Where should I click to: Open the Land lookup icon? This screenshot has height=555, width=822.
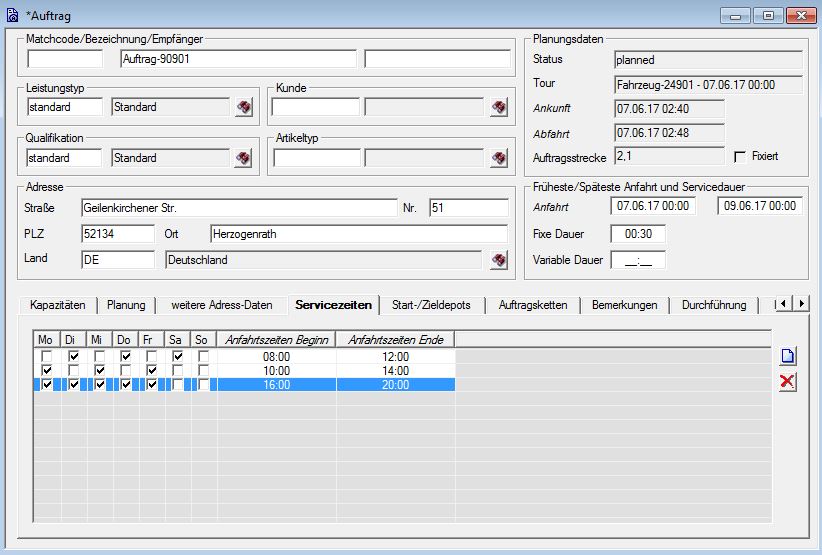[x=500, y=260]
